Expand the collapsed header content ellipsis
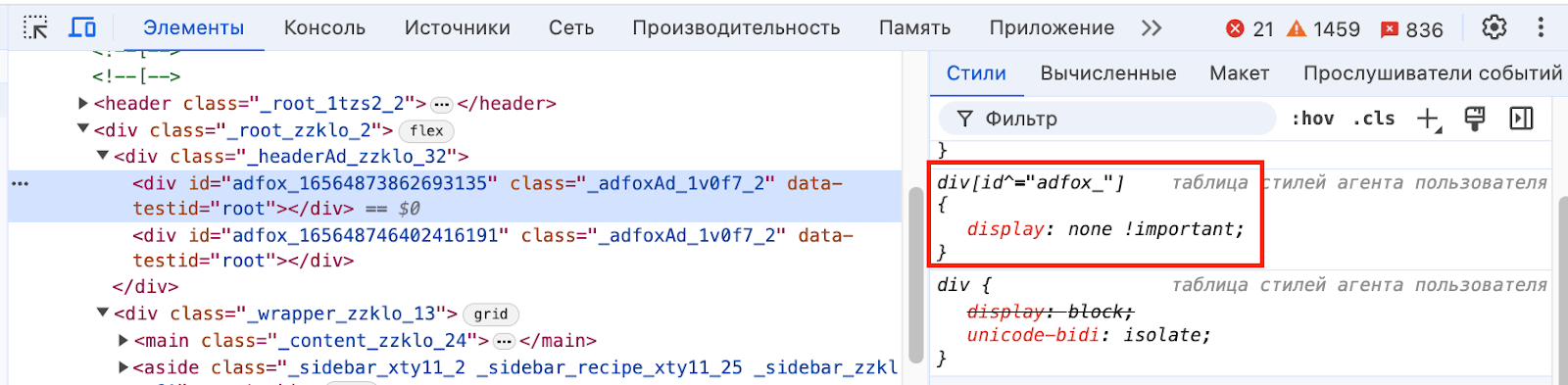Image resolution: width=1568 pixels, height=385 pixels. (x=442, y=104)
